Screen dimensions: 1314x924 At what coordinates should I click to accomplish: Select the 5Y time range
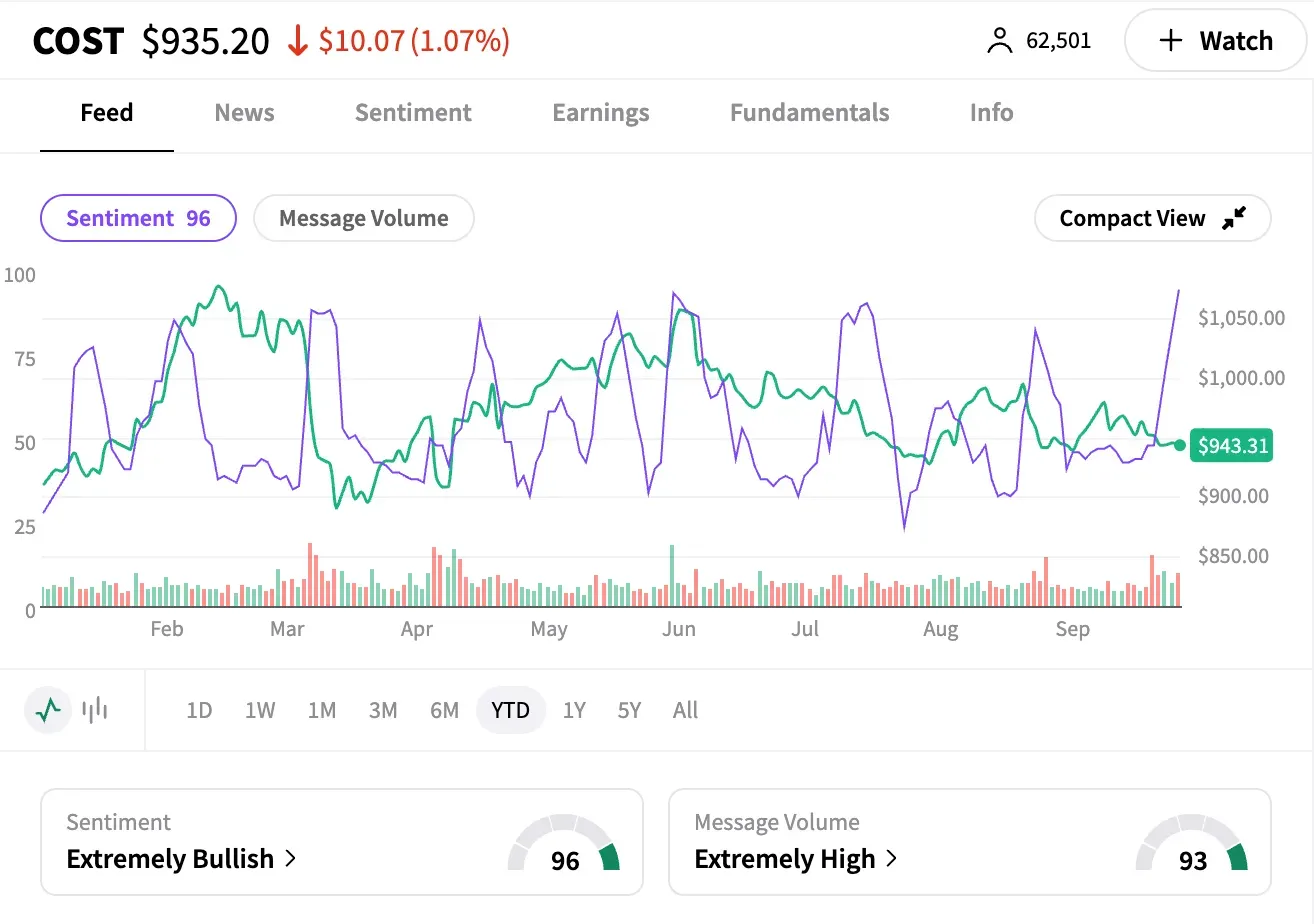(x=629, y=710)
